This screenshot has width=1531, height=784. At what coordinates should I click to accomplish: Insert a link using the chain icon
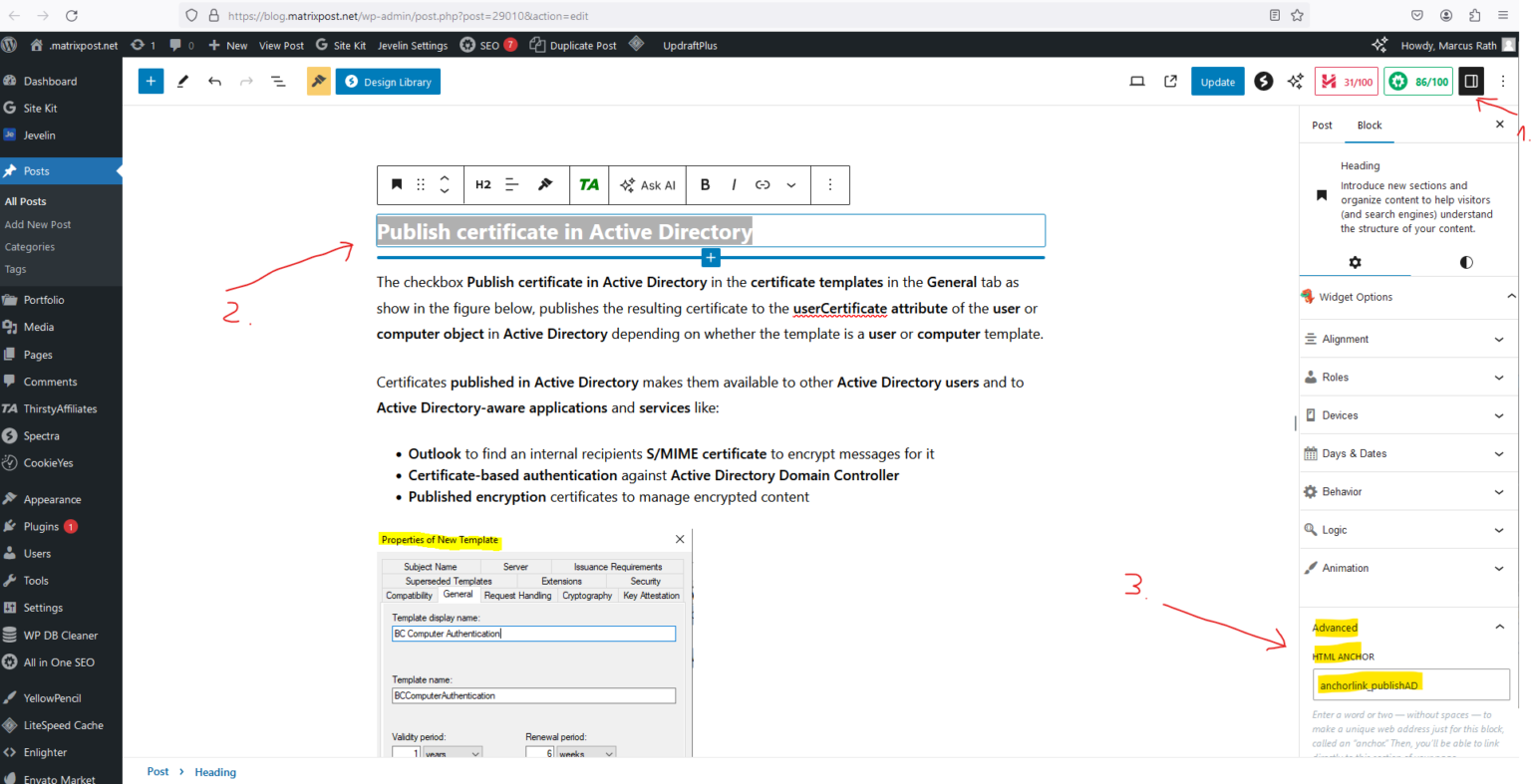(x=761, y=184)
